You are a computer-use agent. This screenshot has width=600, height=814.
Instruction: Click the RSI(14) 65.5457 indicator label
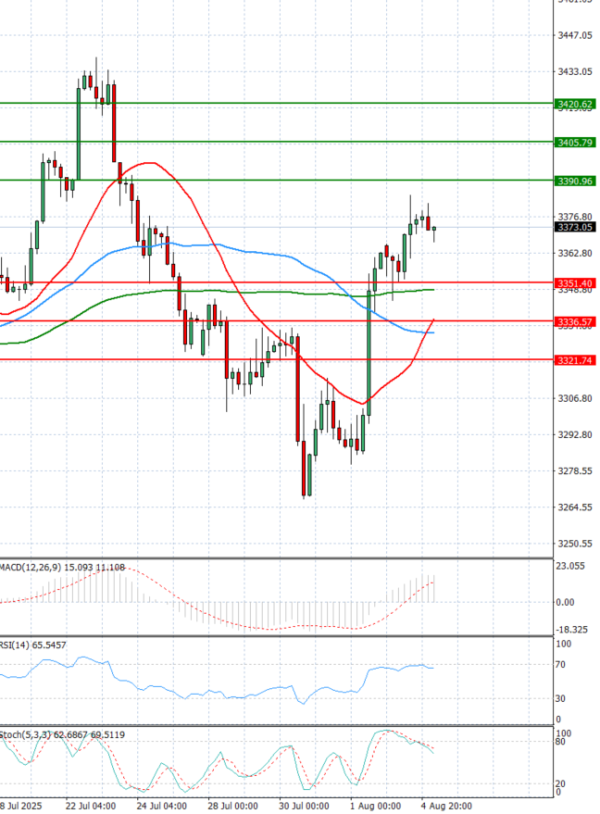(x=33, y=645)
